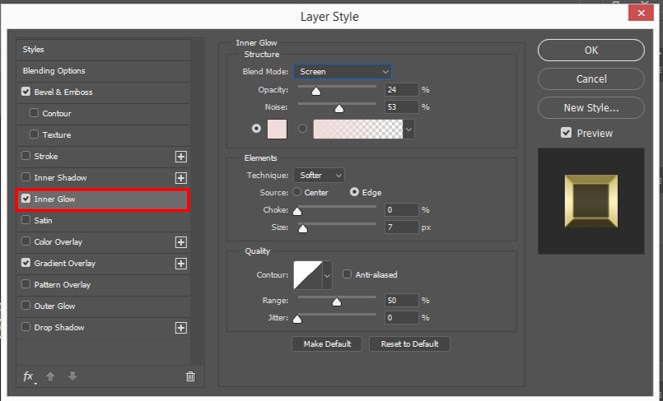Open the Contour picker dropdown arrow

click(x=327, y=275)
